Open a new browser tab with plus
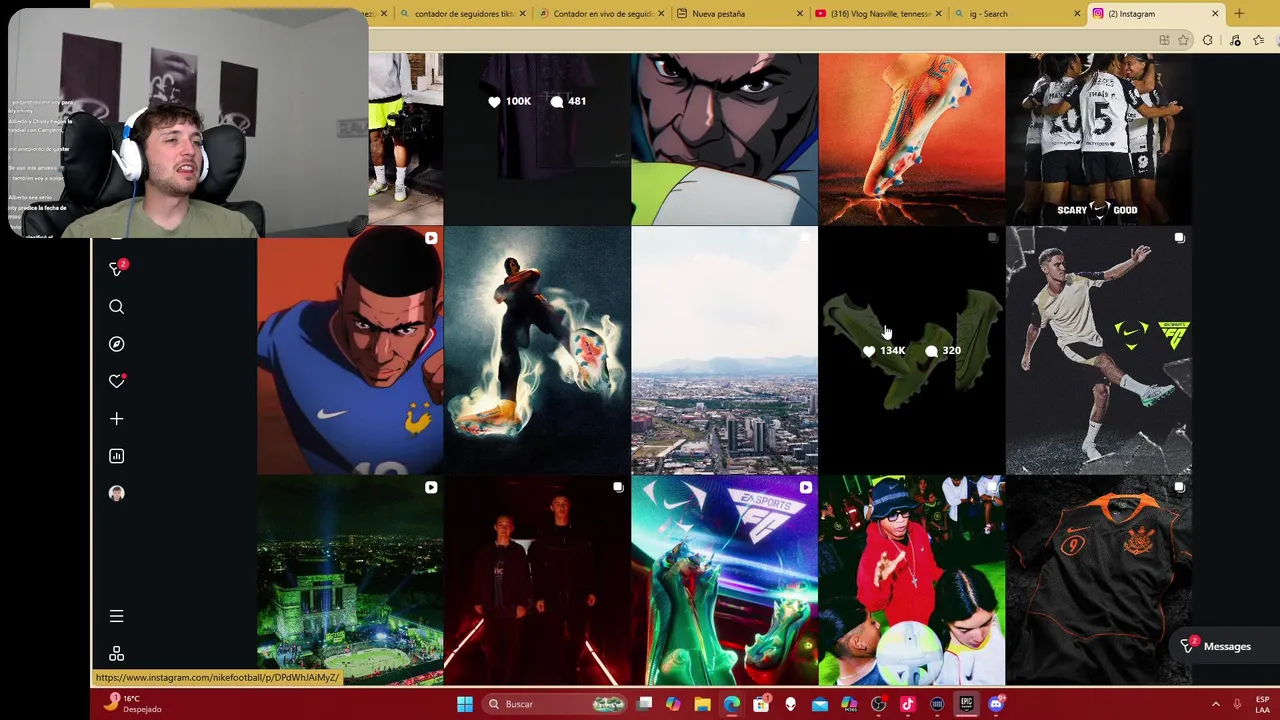Viewport: 1280px width, 720px height. [1239, 14]
